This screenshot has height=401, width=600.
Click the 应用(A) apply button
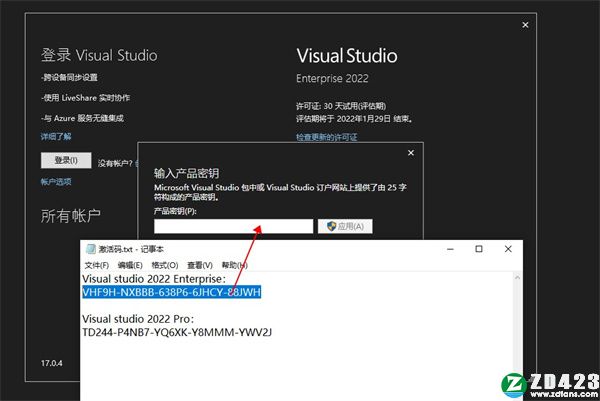[345, 226]
